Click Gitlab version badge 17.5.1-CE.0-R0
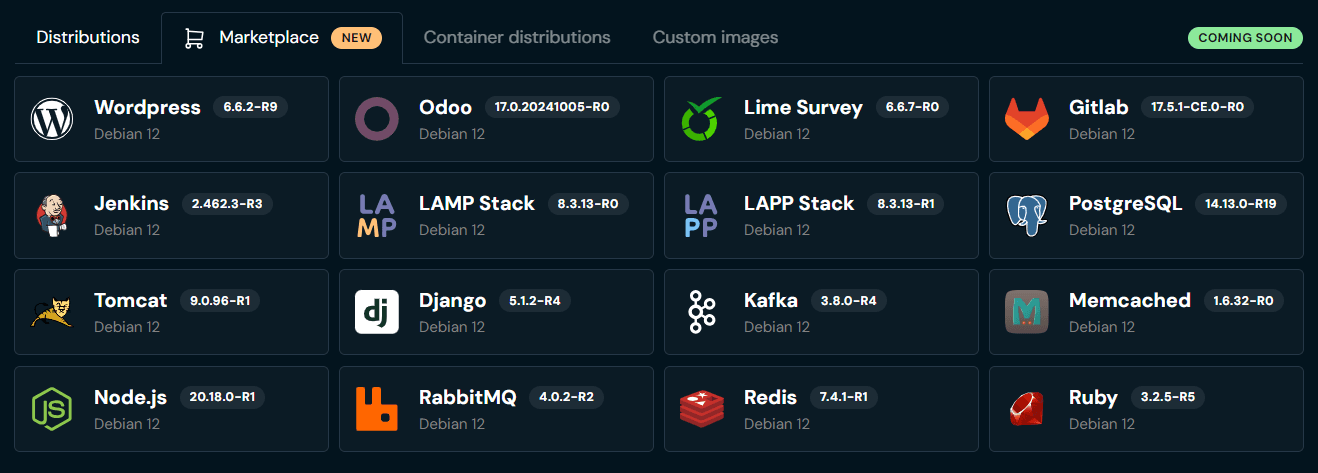Screen dimensions: 1318x473 click(1196, 107)
